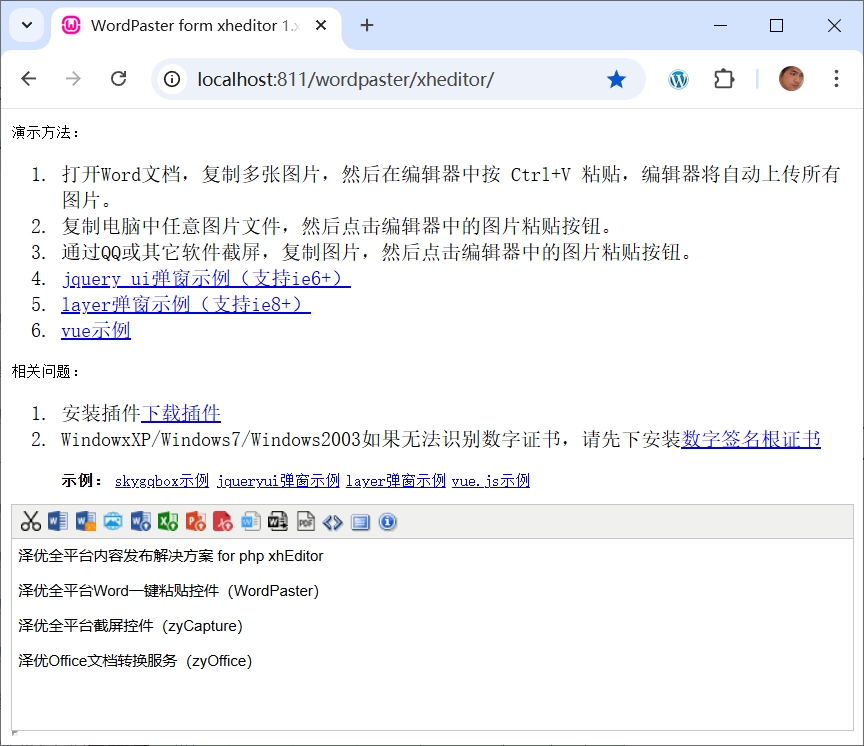864x746 pixels.
Task: Open the 数字签名根证书 link
Action: (750, 440)
